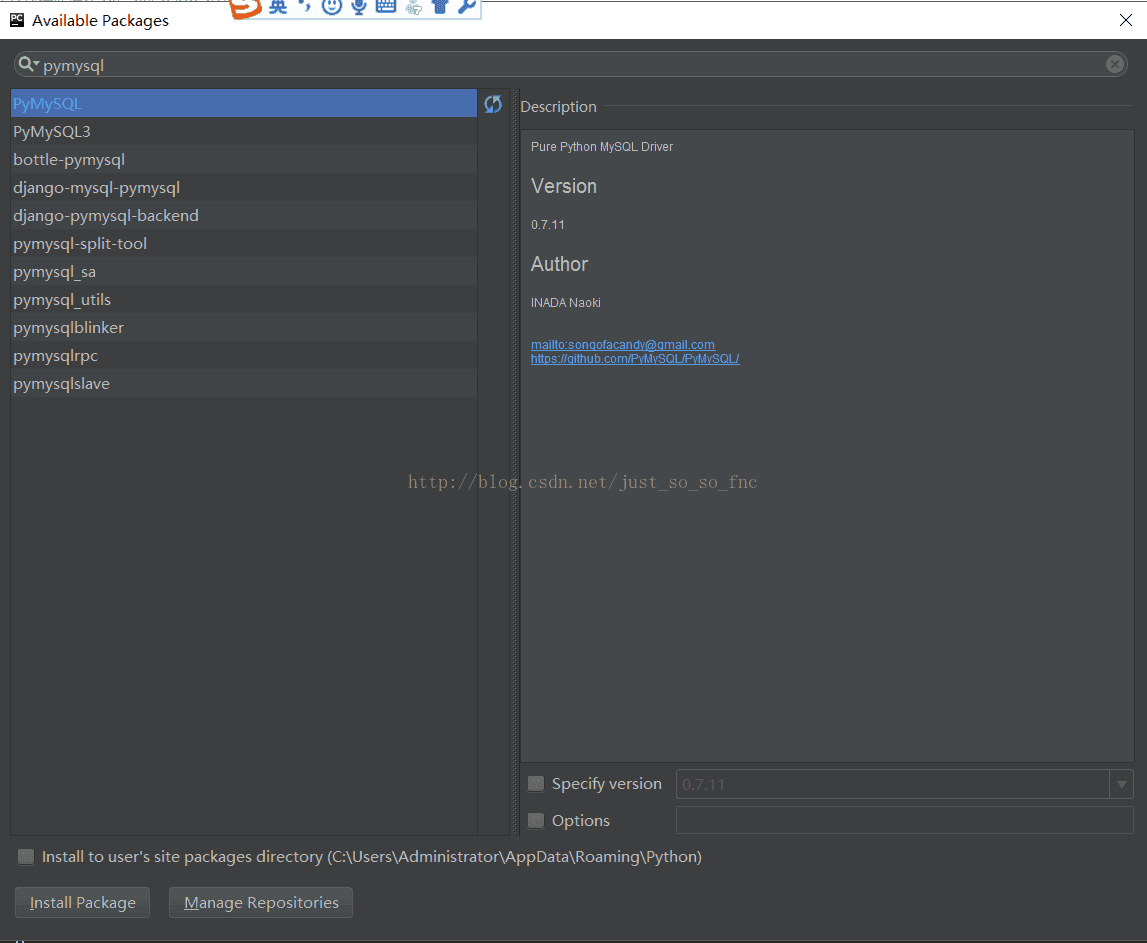
Task: Open the soft keyboard icon on IME bar
Action: (x=385, y=7)
